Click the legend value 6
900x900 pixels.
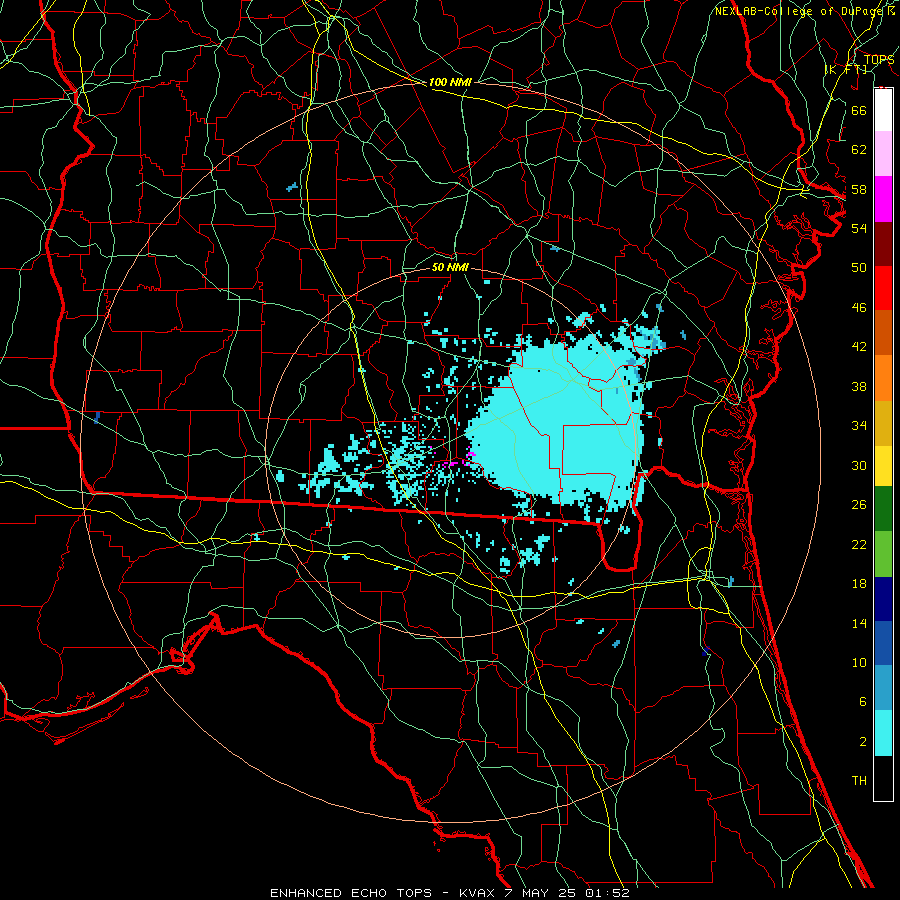862,702
